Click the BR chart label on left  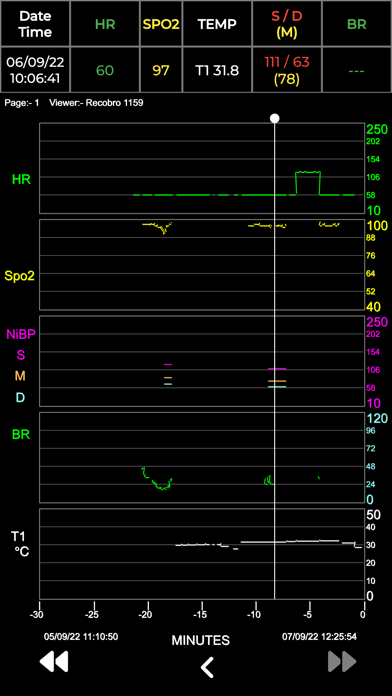coord(21,435)
